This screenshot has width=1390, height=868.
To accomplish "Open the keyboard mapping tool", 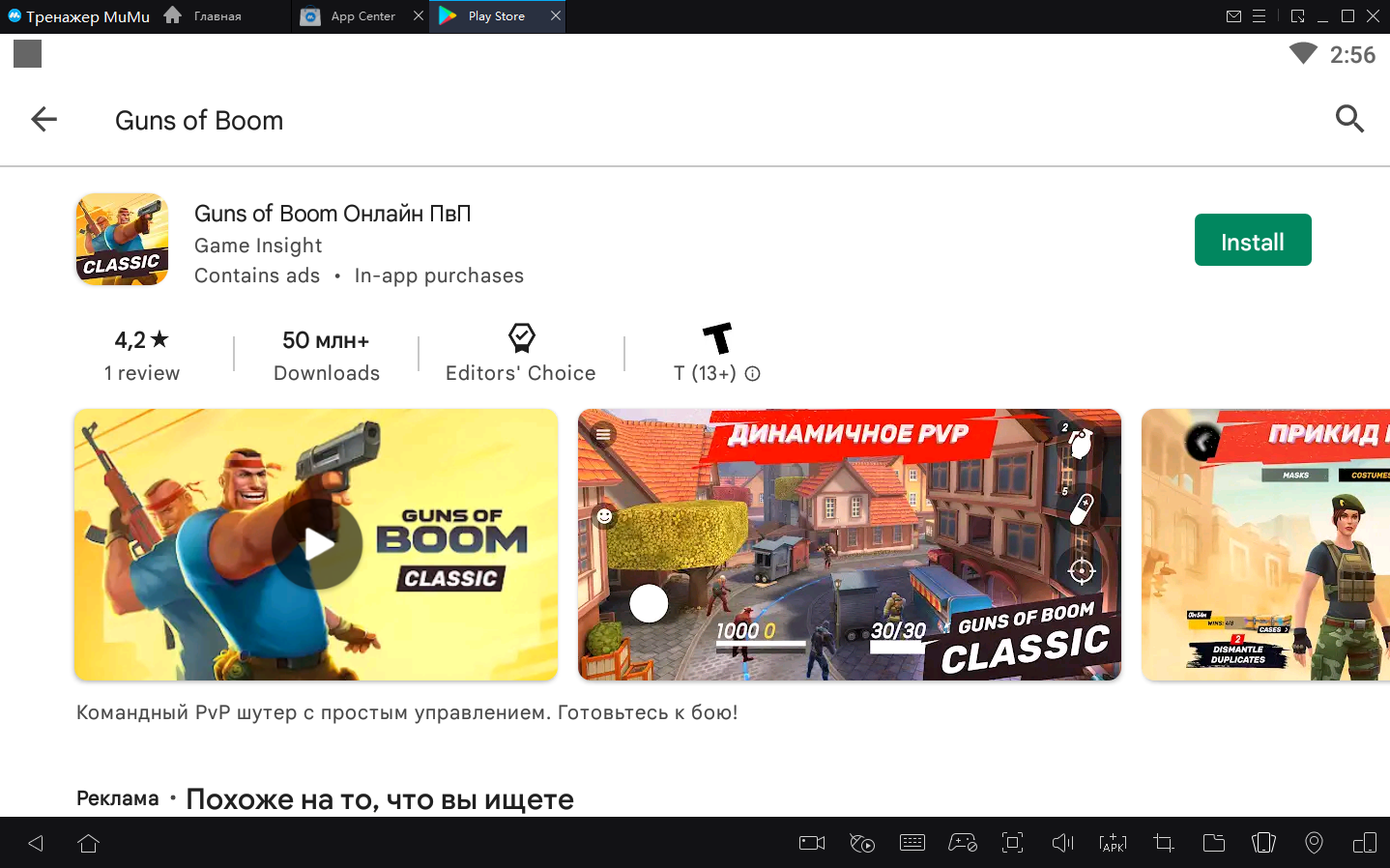I will coord(912,843).
